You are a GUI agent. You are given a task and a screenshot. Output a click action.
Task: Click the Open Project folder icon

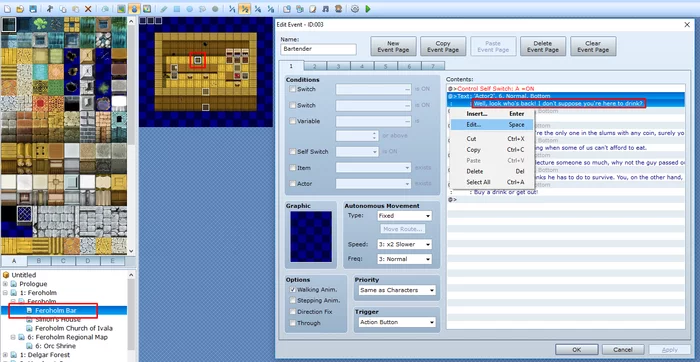coord(20,8)
